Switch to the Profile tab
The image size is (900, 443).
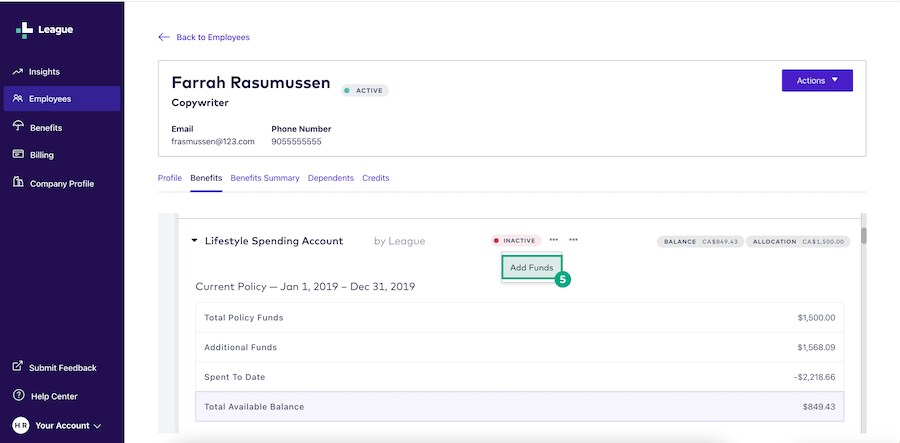pos(170,178)
